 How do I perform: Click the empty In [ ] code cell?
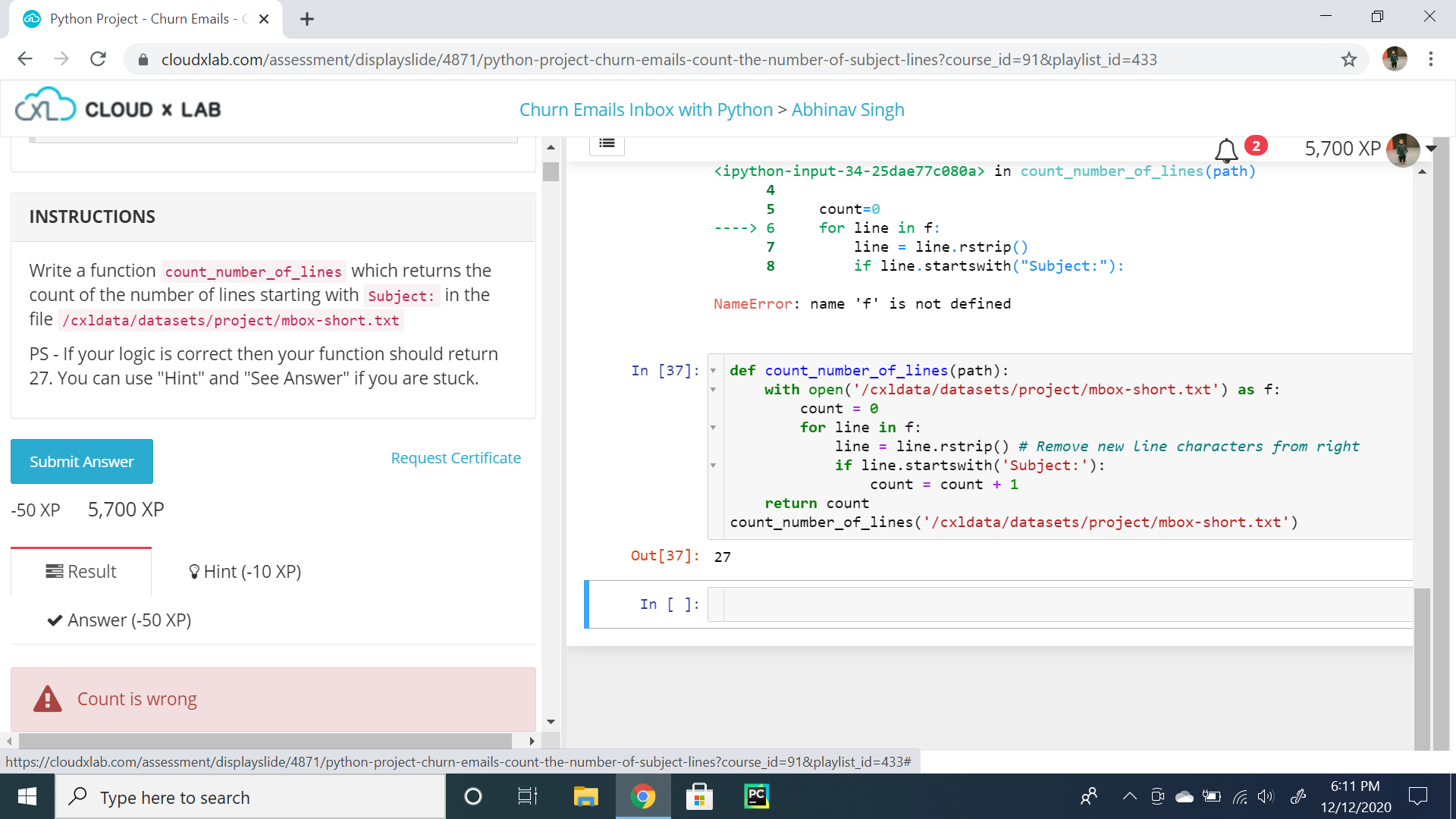coord(1068,604)
